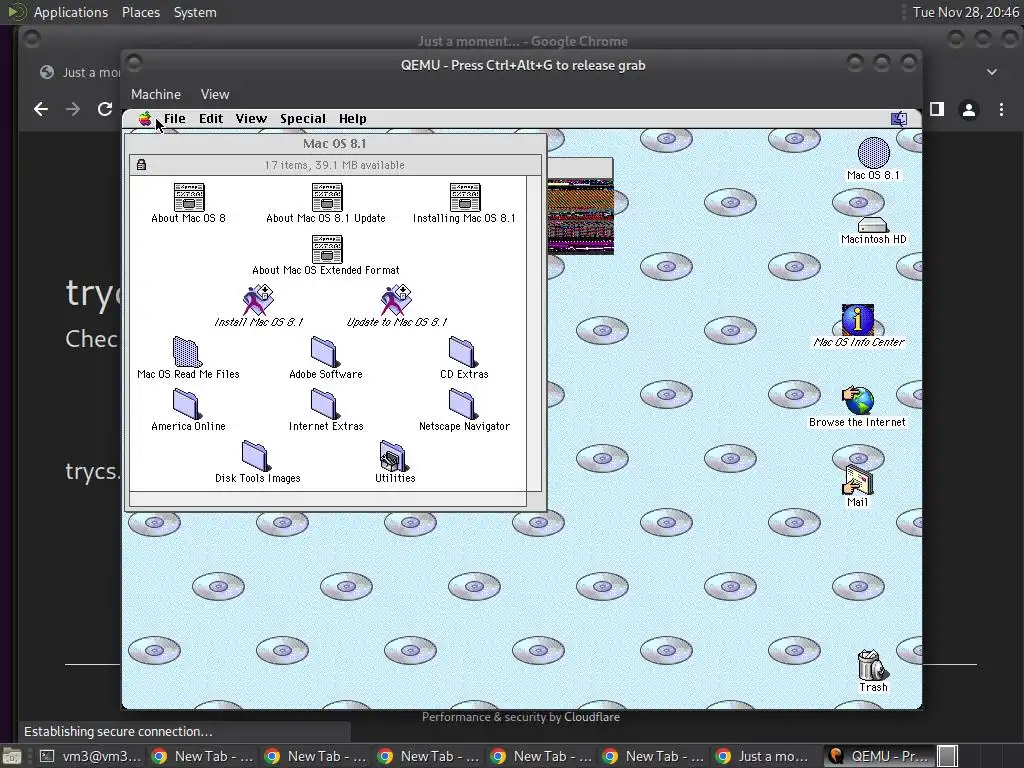The width and height of the screenshot is (1024, 768).
Task: Click the application switcher icon in Mac menu bar
Action: pyautogui.click(x=899, y=119)
